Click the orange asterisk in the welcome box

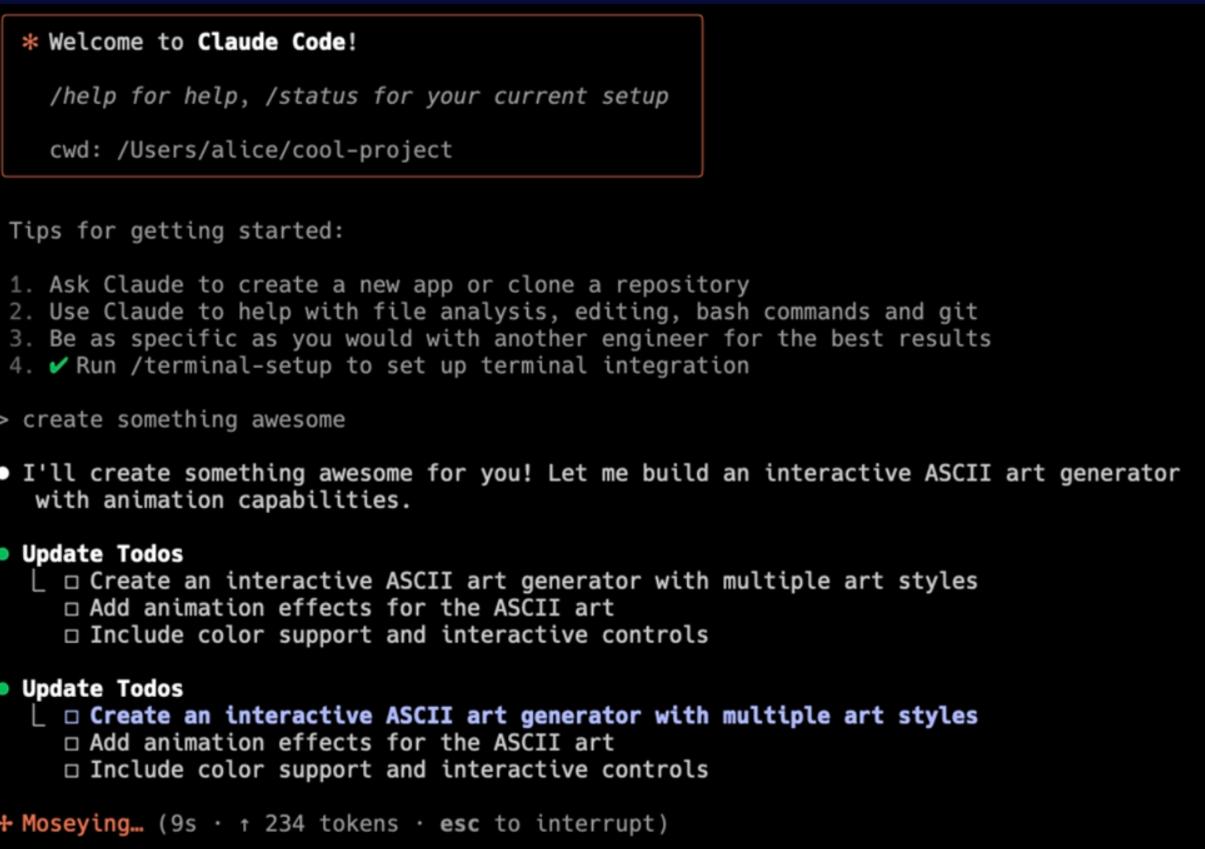30,42
